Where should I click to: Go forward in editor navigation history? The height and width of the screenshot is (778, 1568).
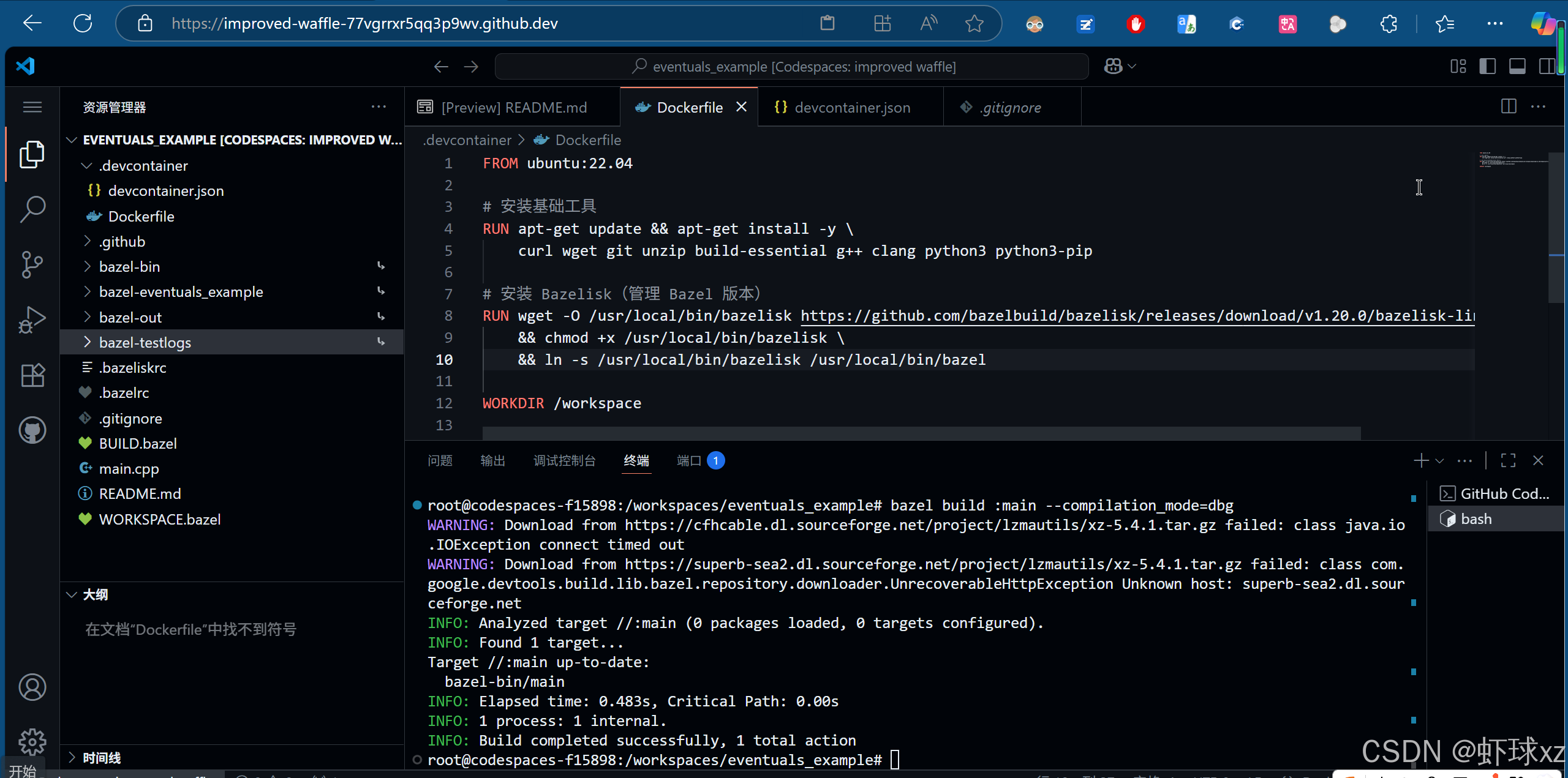(470, 66)
